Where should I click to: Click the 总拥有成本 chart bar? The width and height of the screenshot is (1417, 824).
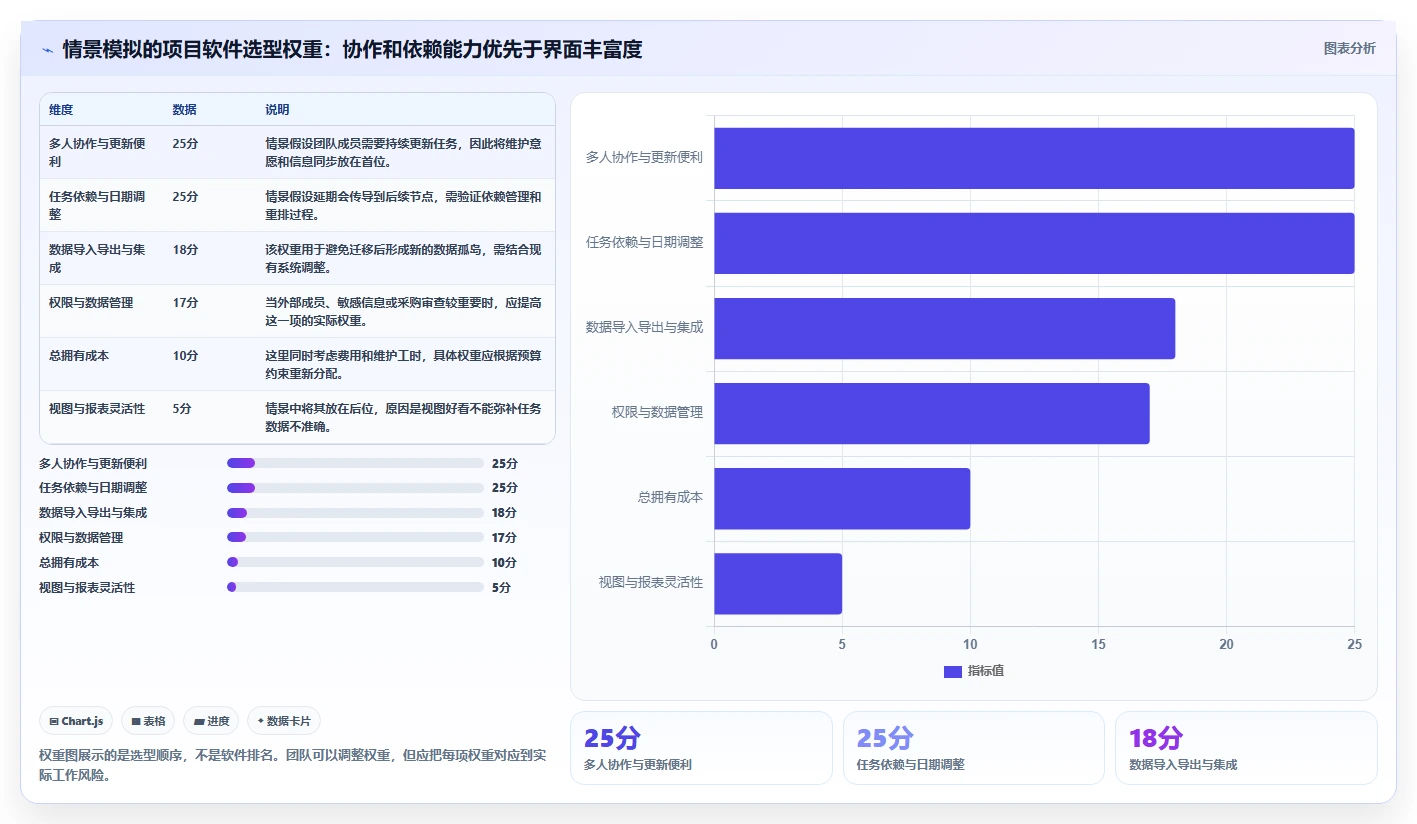(x=842, y=498)
